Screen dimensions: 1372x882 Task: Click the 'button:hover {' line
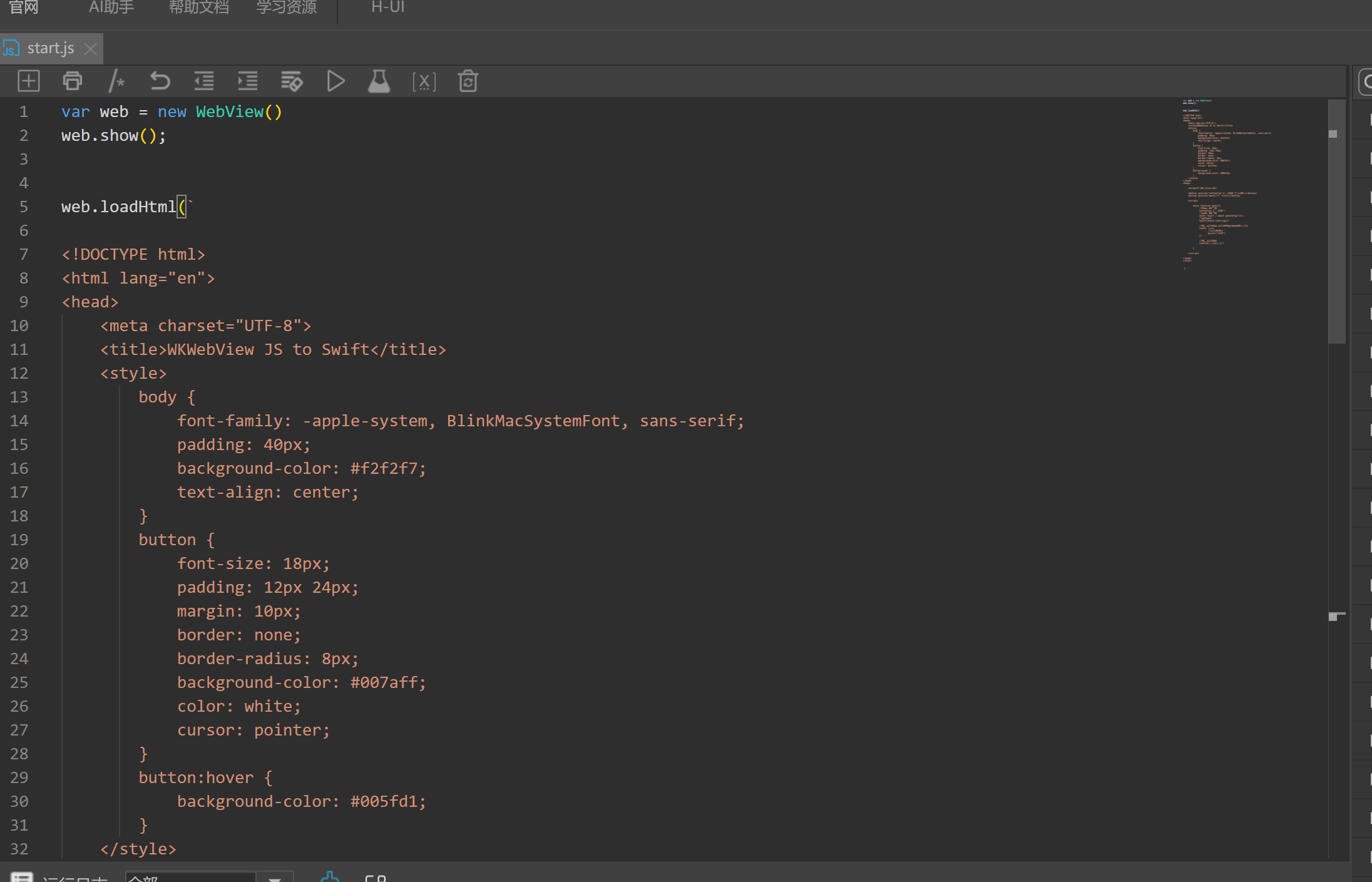click(x=205, y=778)
